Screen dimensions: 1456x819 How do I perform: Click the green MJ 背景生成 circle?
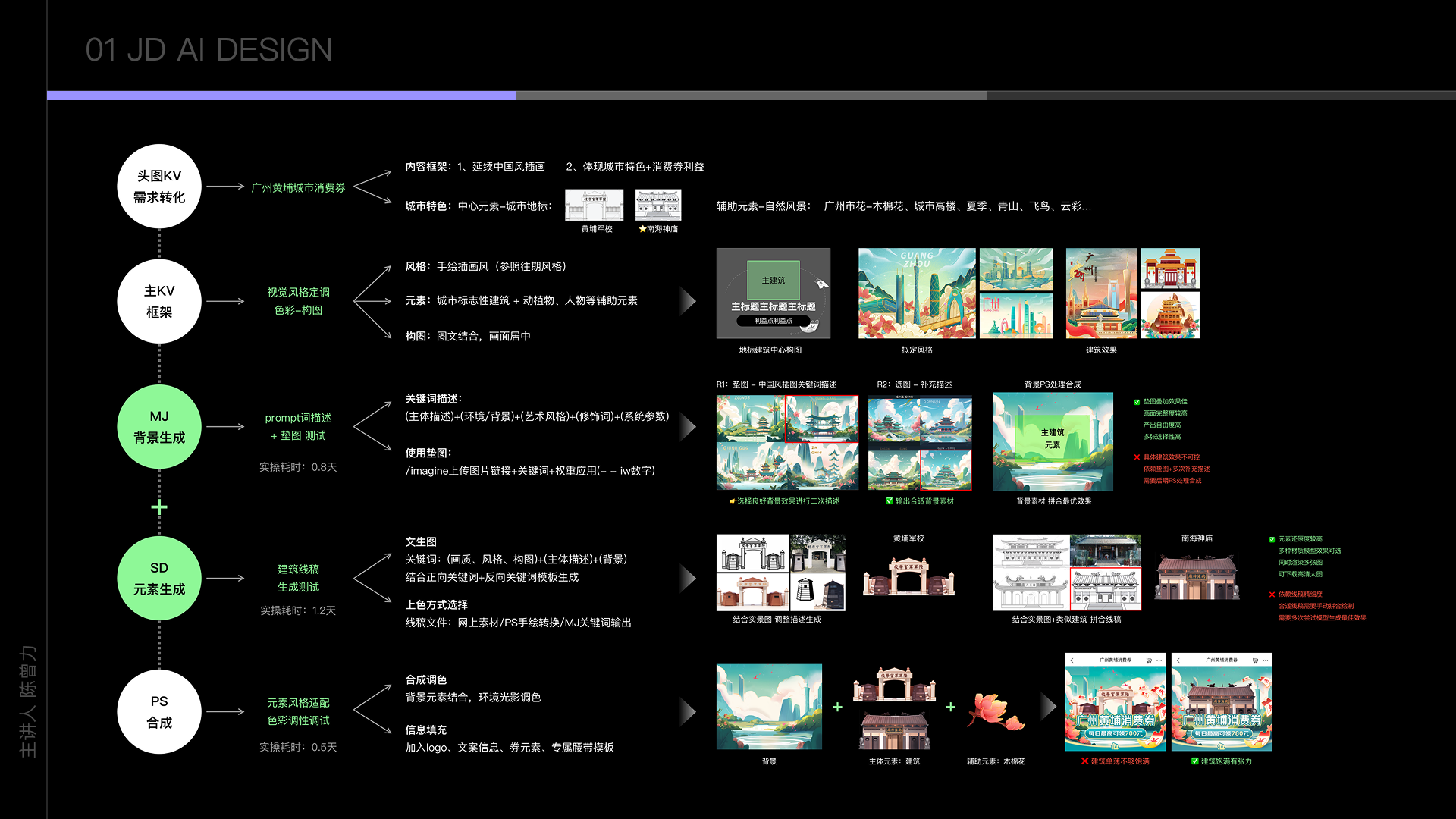coord(159,427)
